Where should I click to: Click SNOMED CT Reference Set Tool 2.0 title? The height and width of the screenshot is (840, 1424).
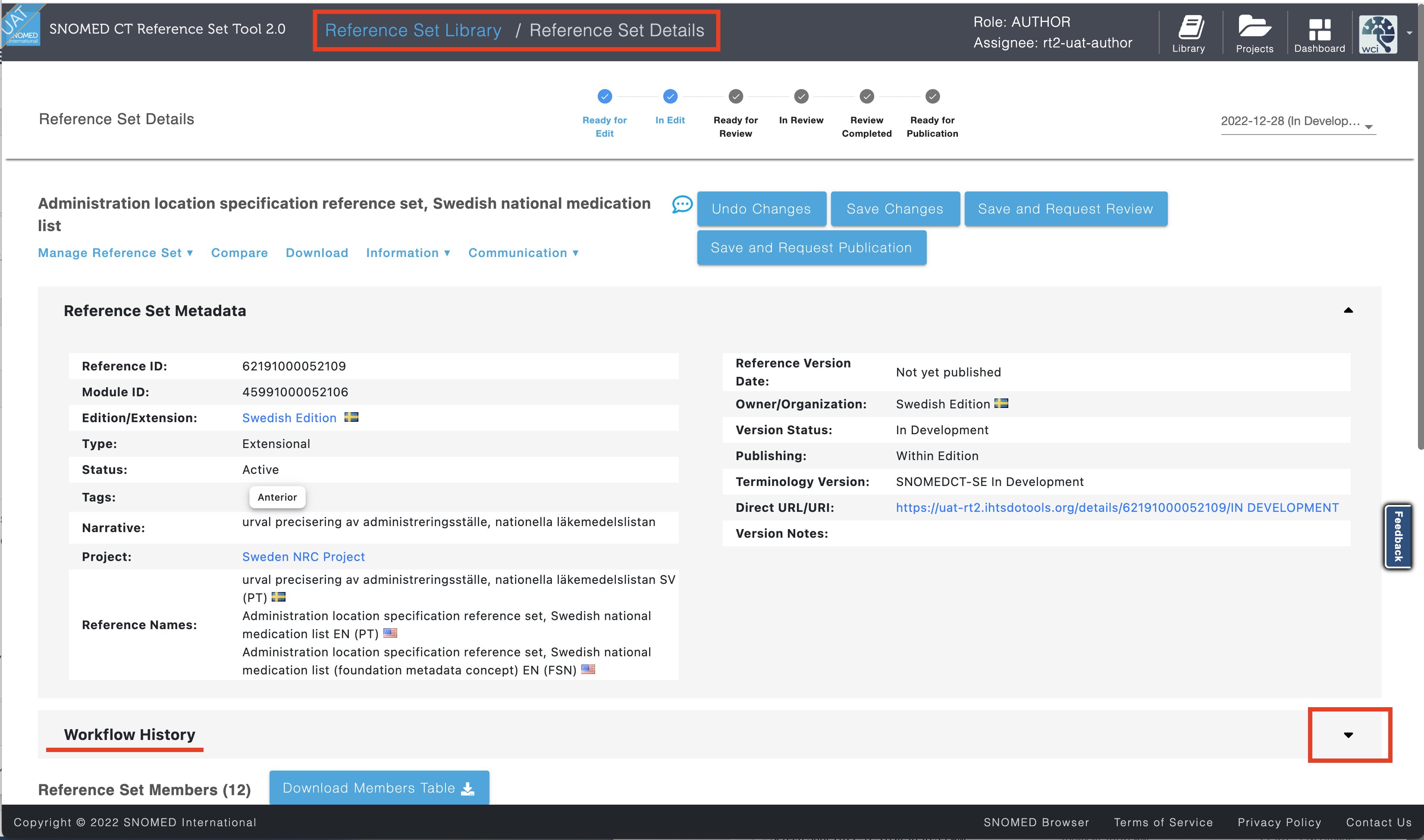(x=167, y=29)
